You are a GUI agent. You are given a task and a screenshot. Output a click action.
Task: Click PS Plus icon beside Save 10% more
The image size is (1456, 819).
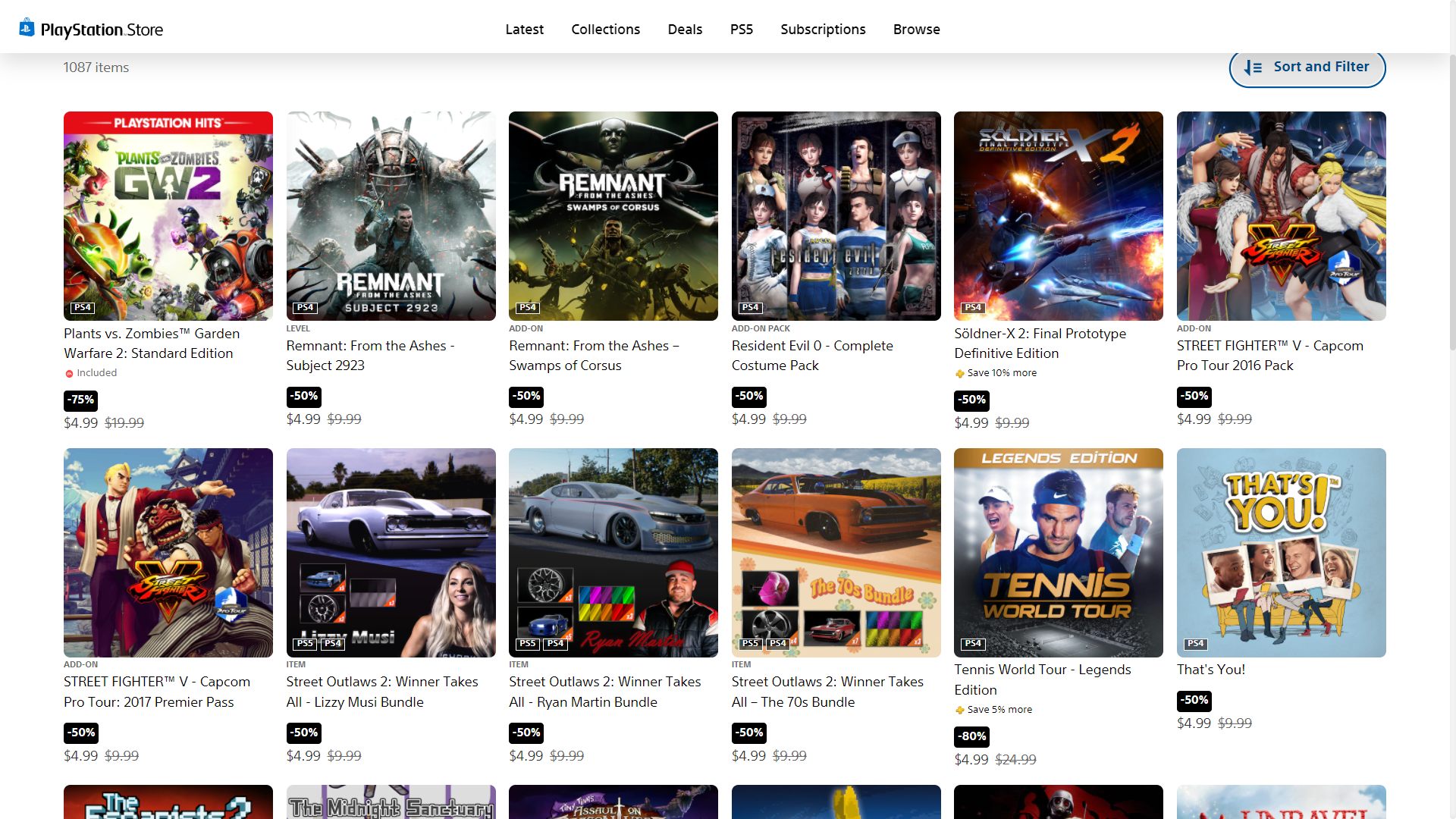[x=959, y=373]
